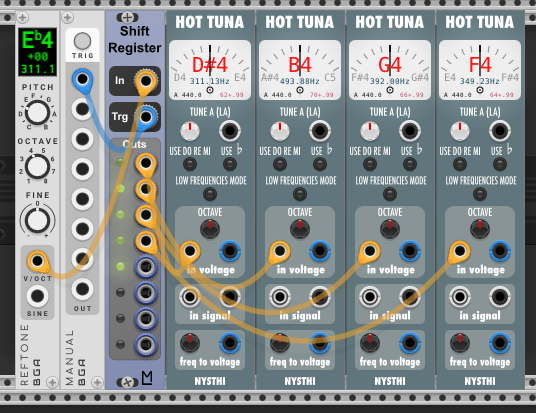Click the G4 tuner display
This screenshot has width=536, height=413.
point(390,70)
